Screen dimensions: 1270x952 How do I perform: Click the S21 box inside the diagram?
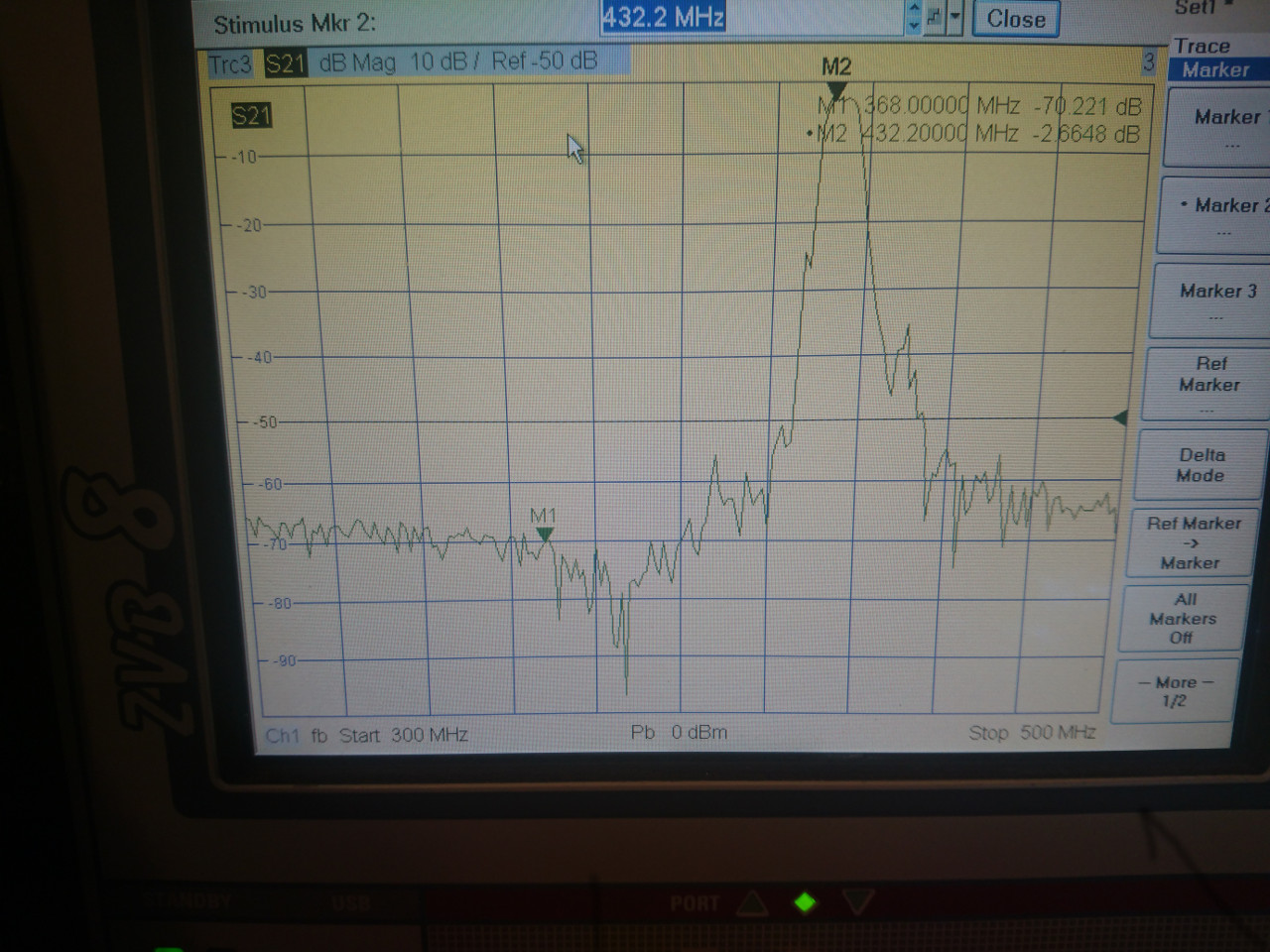pyautogui.click(x=251, y=116)
